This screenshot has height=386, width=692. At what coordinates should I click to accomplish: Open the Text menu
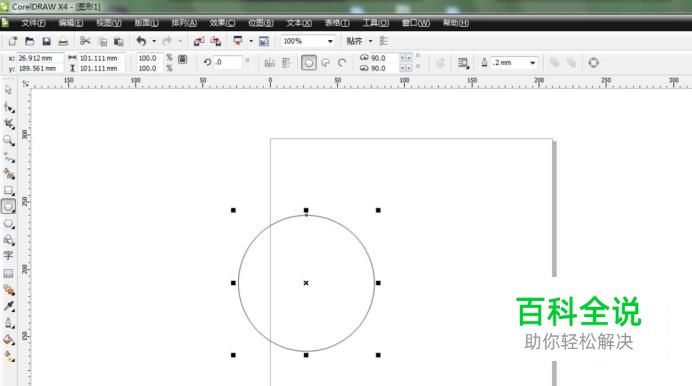click(299, 23)
